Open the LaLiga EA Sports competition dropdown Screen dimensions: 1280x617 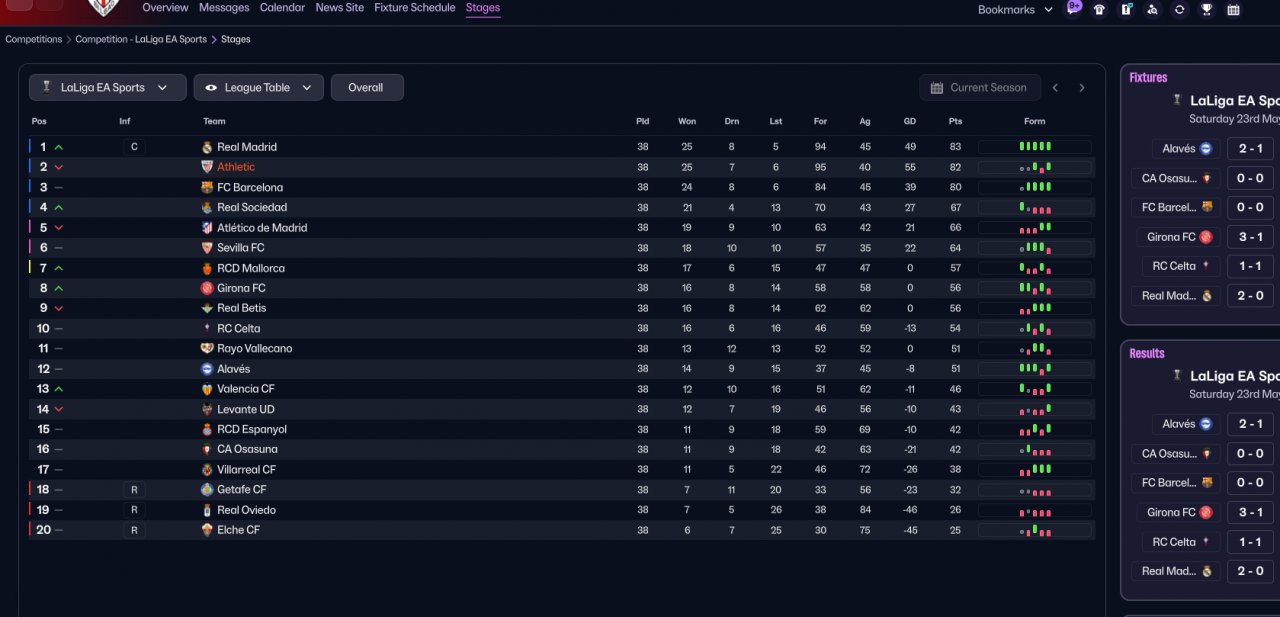108,87
